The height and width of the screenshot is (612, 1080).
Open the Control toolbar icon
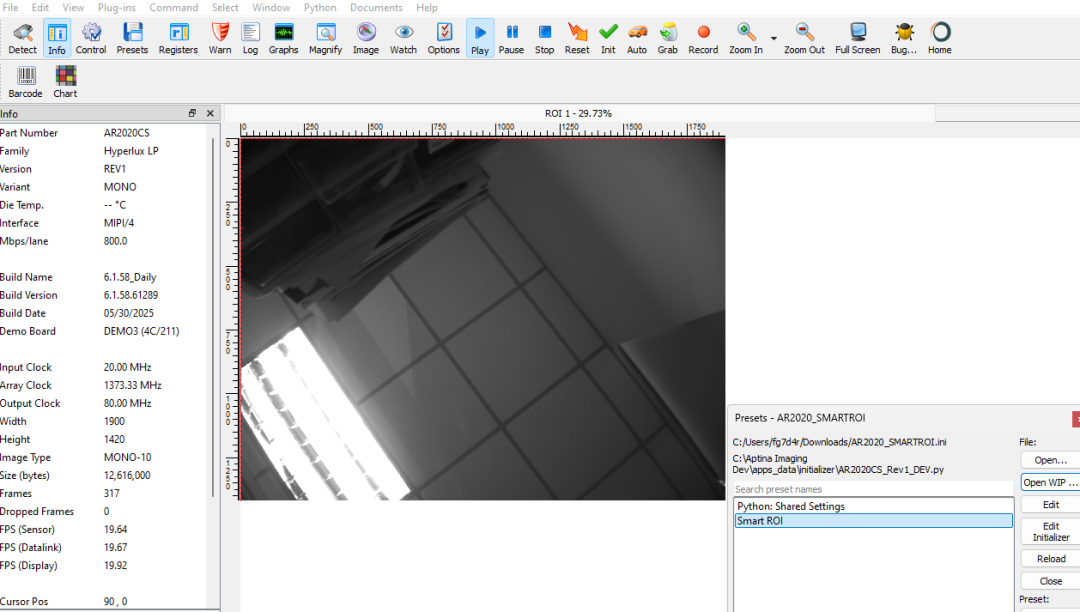click(91, 38)
